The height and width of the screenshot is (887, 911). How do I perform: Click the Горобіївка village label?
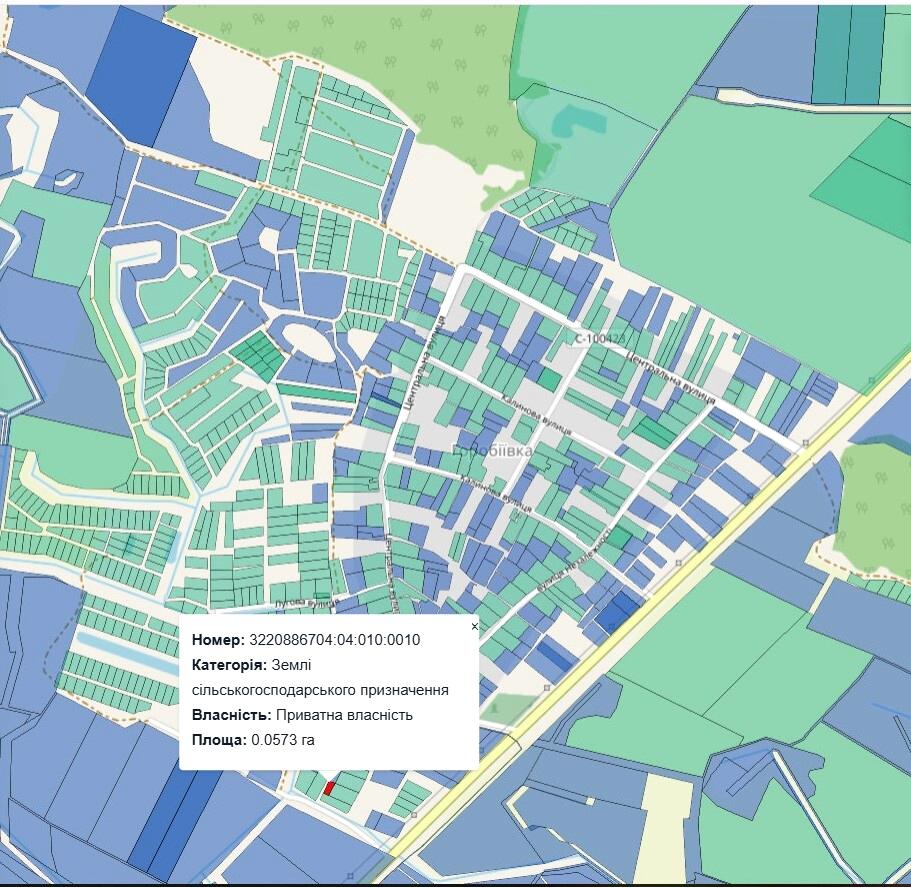click(x=490, y=452)
